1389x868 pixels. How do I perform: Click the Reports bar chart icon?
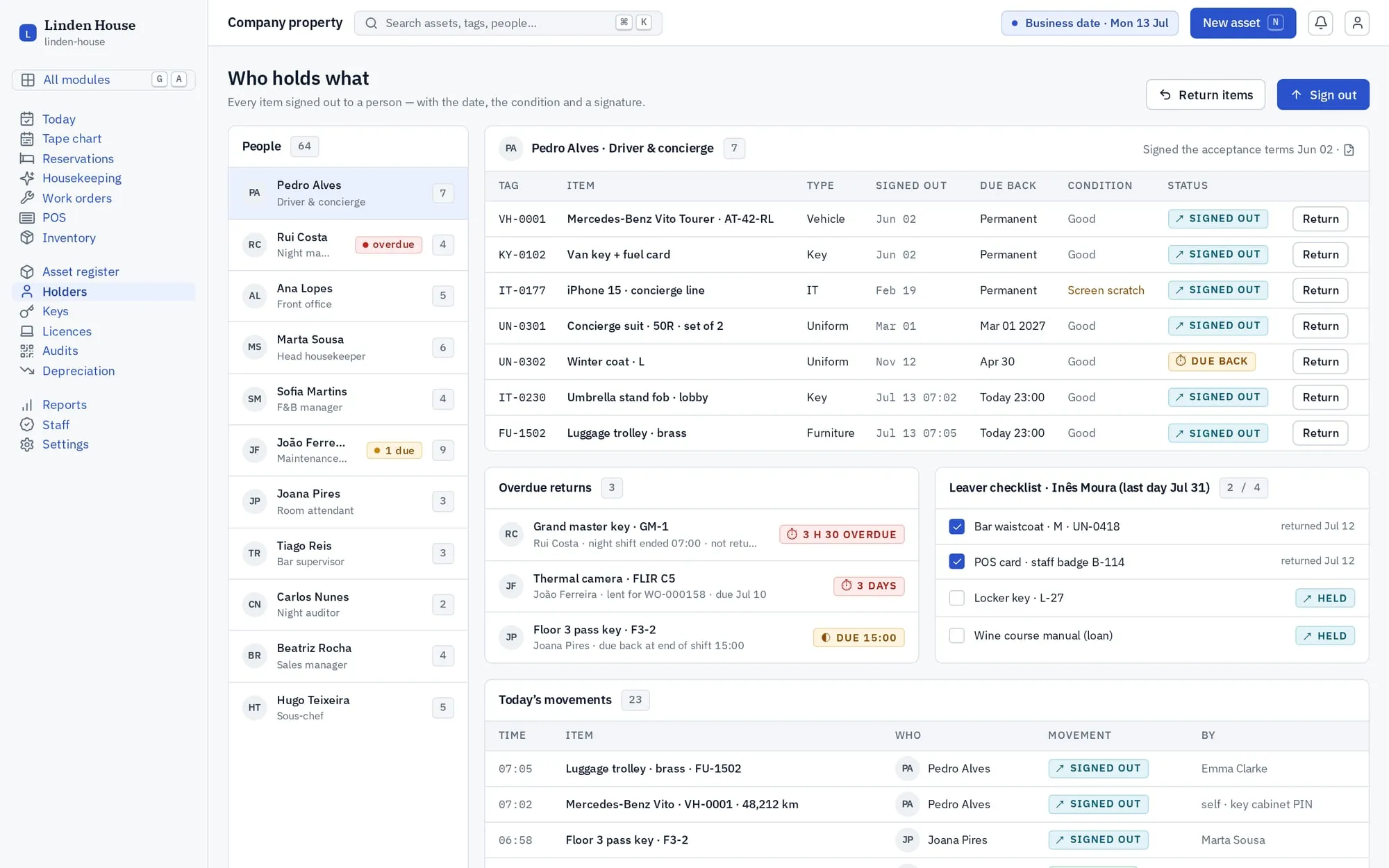coord(27,405)
